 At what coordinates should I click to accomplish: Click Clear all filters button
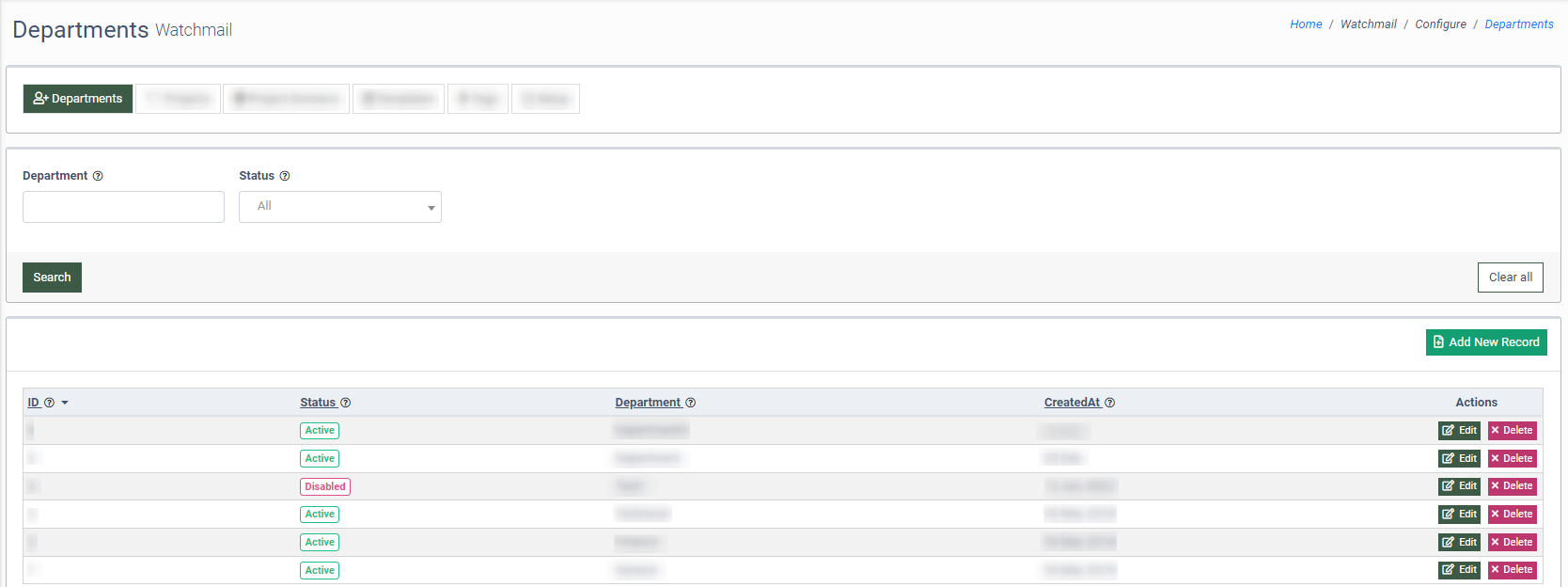click(x=1510, y=278)
